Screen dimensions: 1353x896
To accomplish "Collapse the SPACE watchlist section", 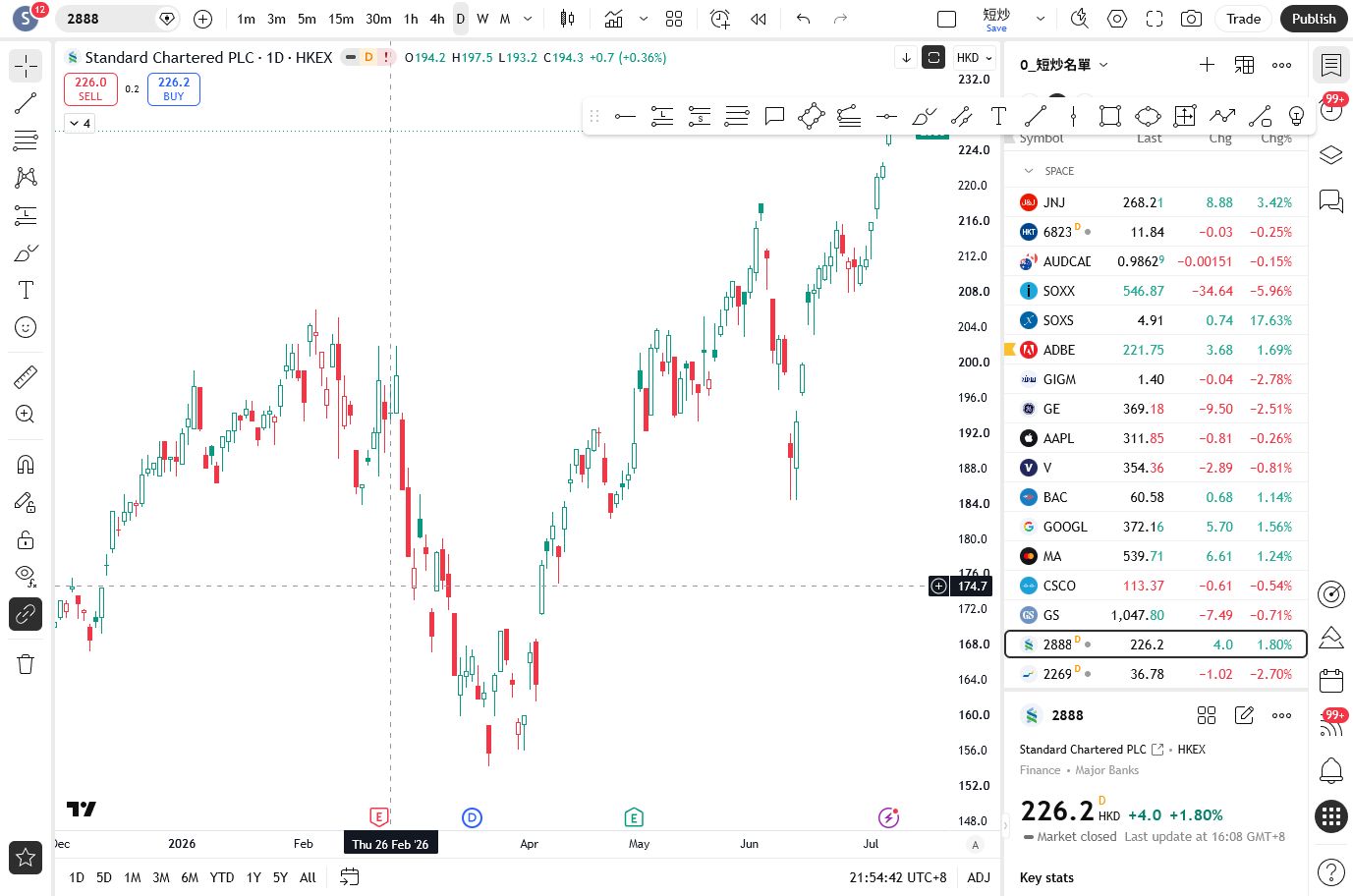I will 1029,171.
